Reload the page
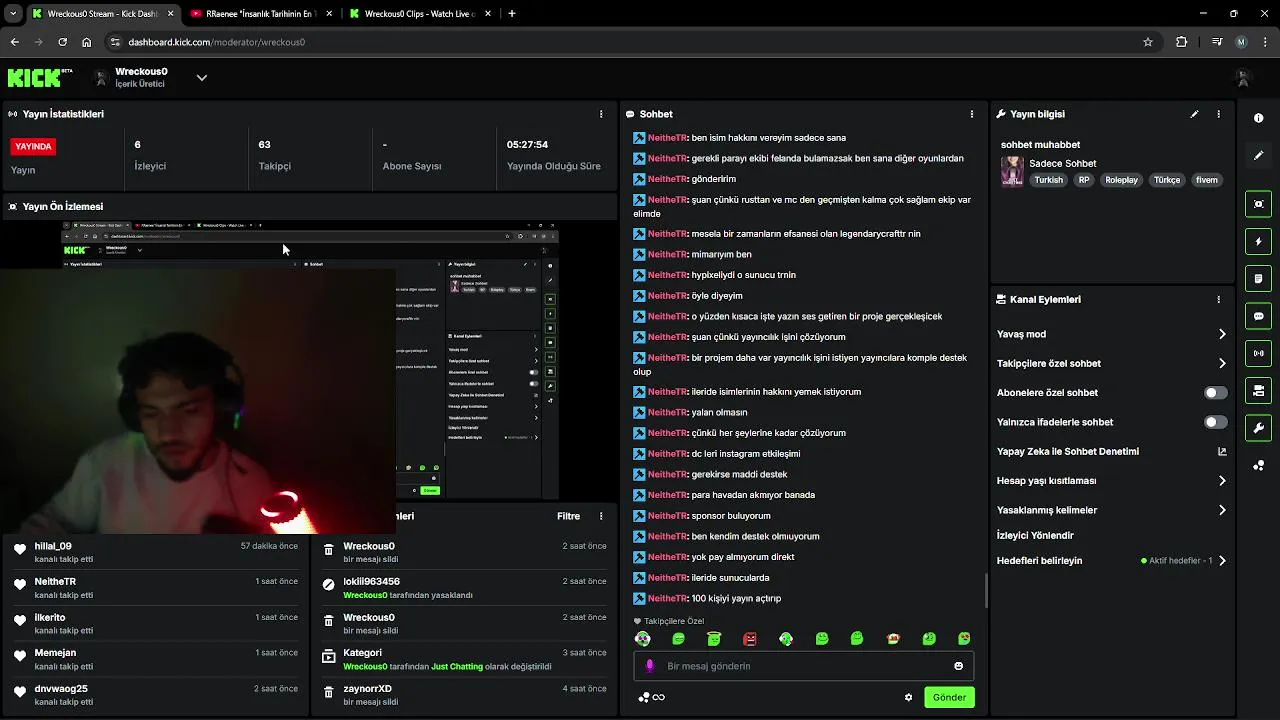 pyautogui.click(x=62, y=42)
